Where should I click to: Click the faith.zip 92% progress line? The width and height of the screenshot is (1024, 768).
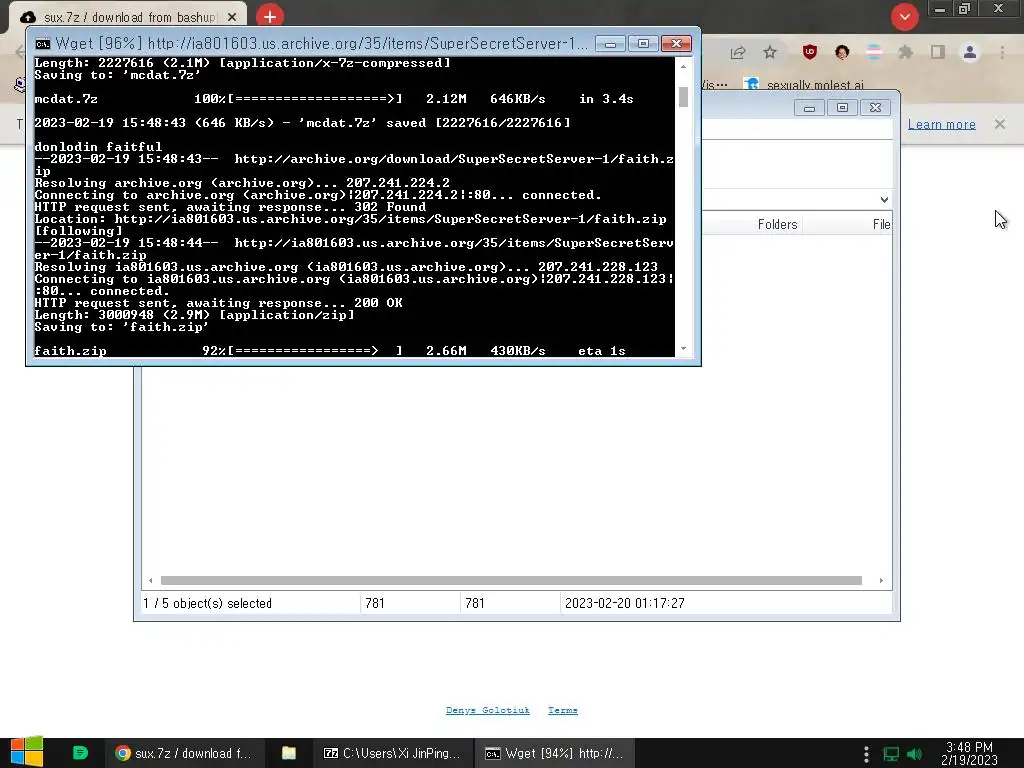pyautogui.click(x=330, y=351)
